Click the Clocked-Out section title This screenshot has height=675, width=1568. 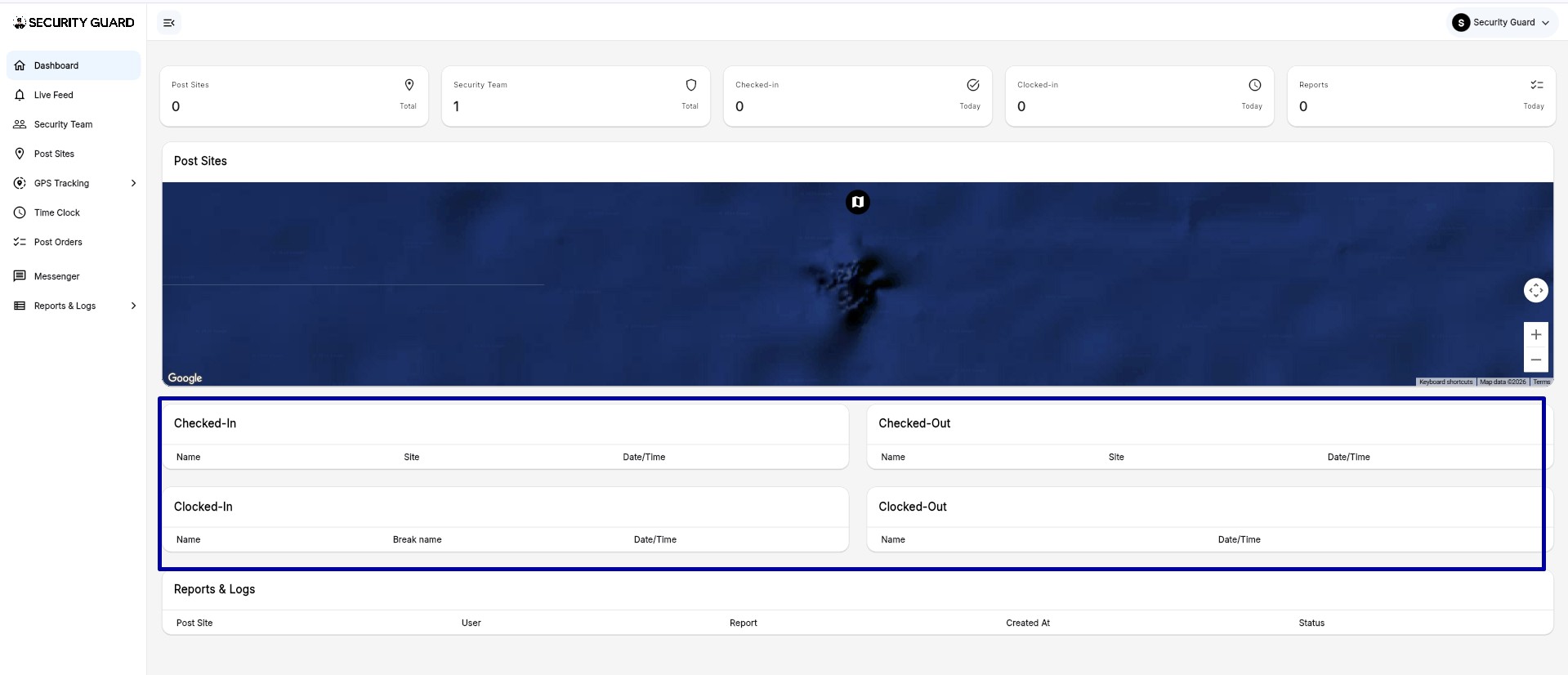(x=913, y=507)
